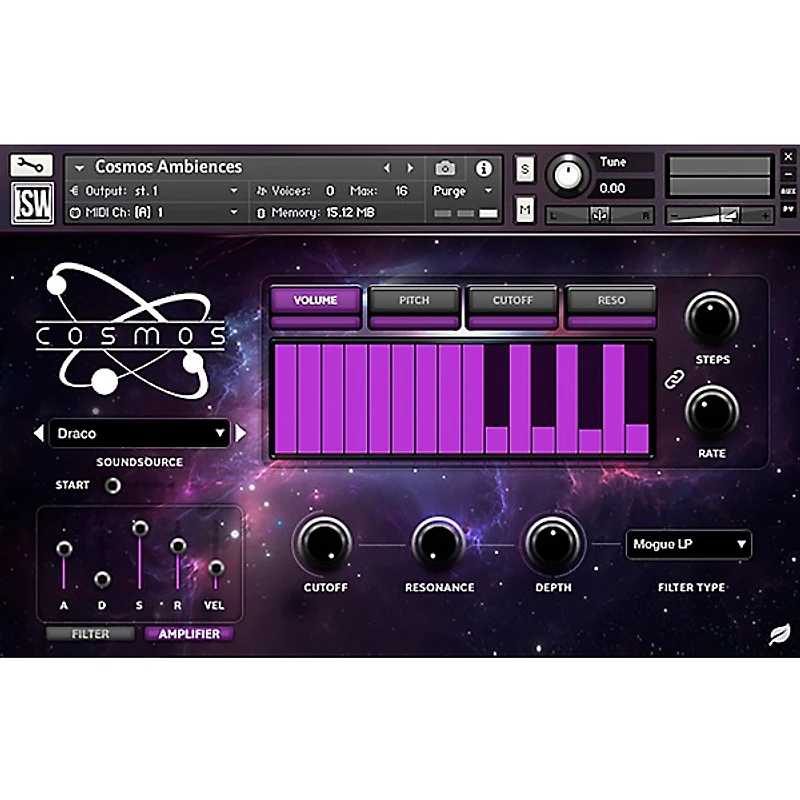Click the filter CUTOFF knob
This screenshot has height=800, width=800.
pyautogui.click(x=324, y=544)
